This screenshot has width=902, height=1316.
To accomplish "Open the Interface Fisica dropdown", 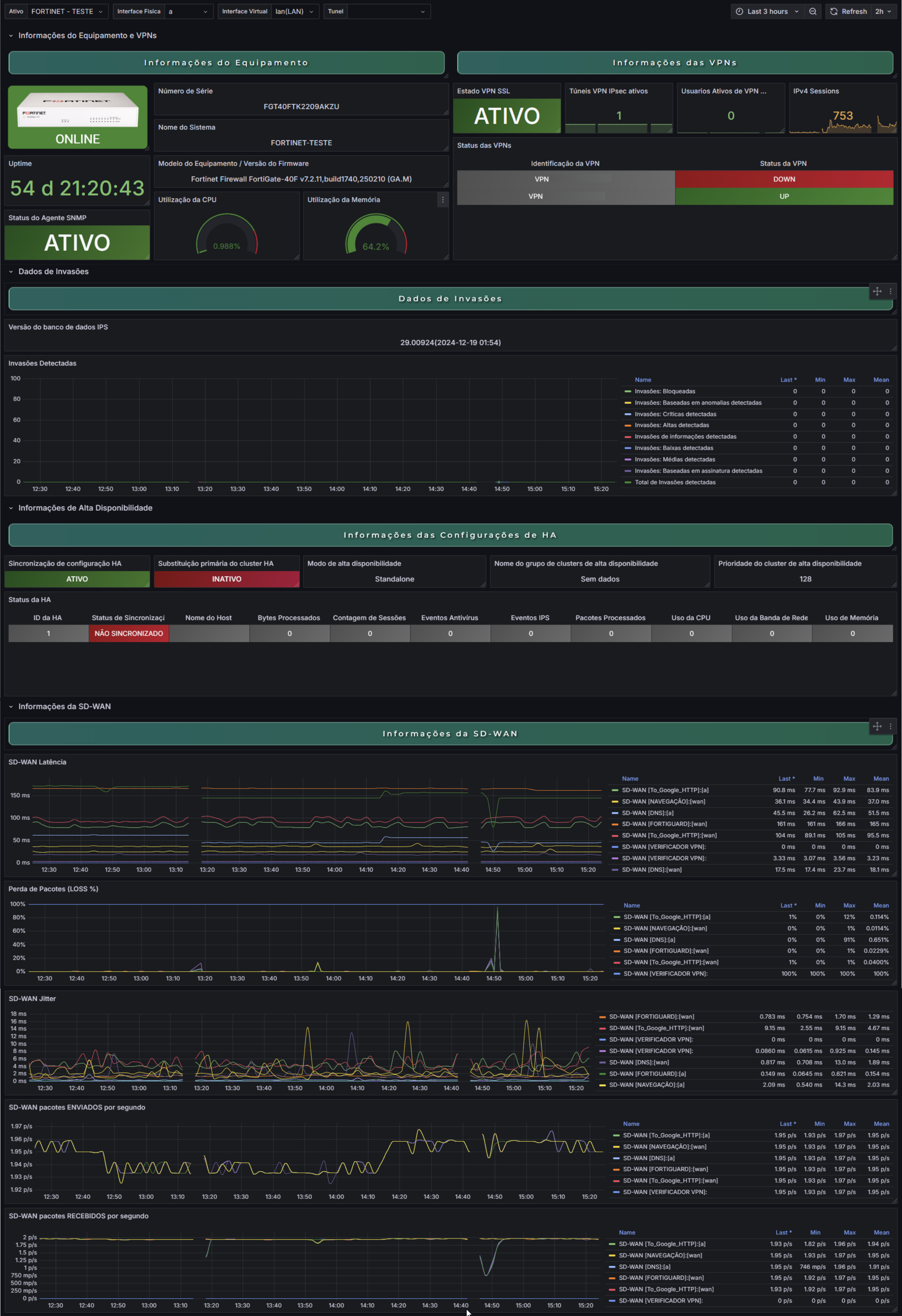I will click(x=189, y=11).
